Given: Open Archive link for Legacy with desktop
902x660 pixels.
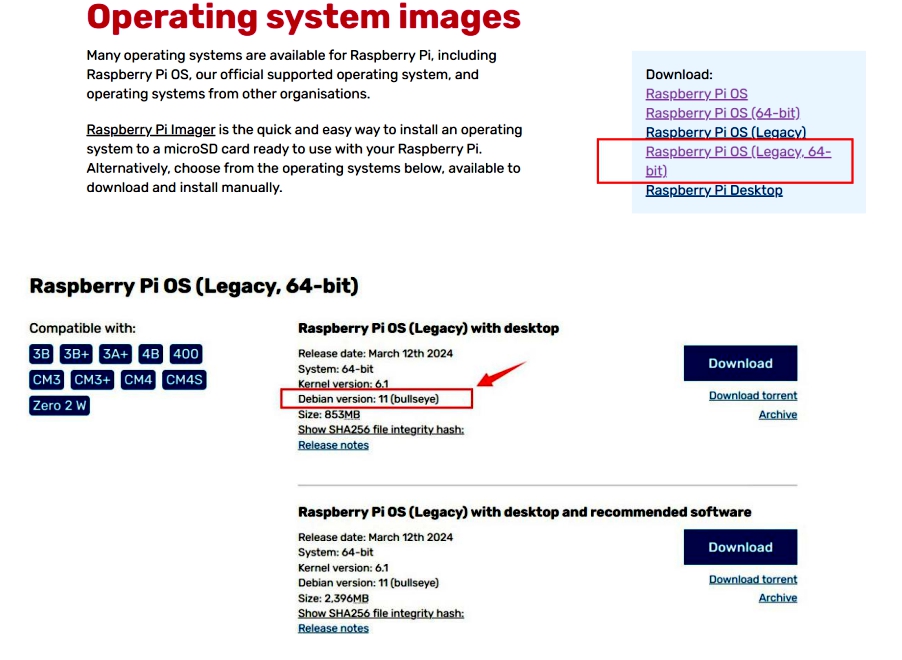Looking at the screenshot, I should click(x=777, y=415).
